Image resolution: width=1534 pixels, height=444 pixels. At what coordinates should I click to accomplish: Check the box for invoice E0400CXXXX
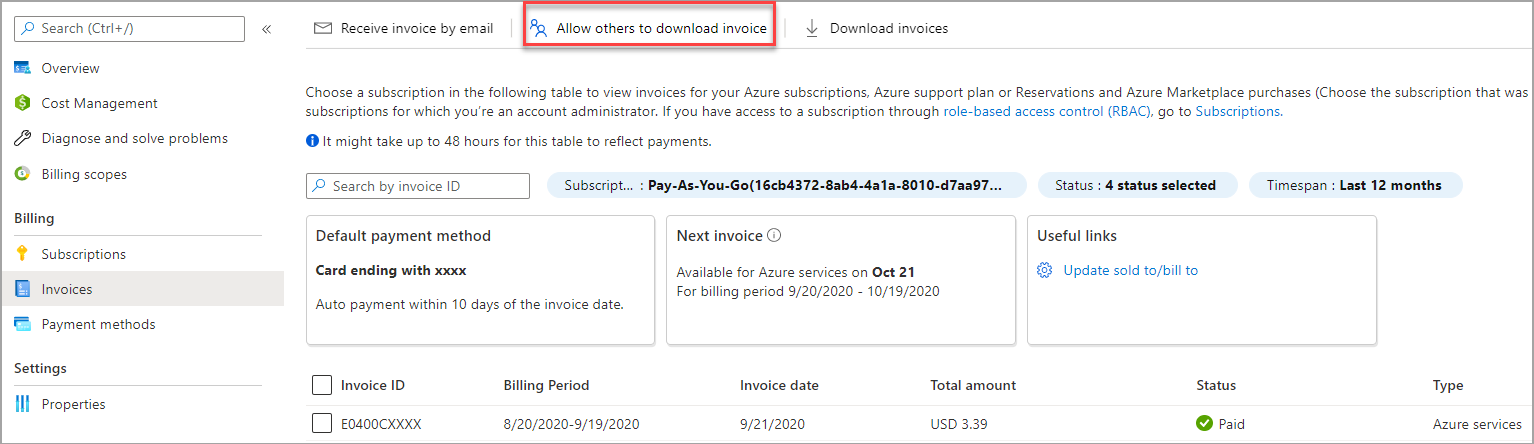click(x=322, y=423)
